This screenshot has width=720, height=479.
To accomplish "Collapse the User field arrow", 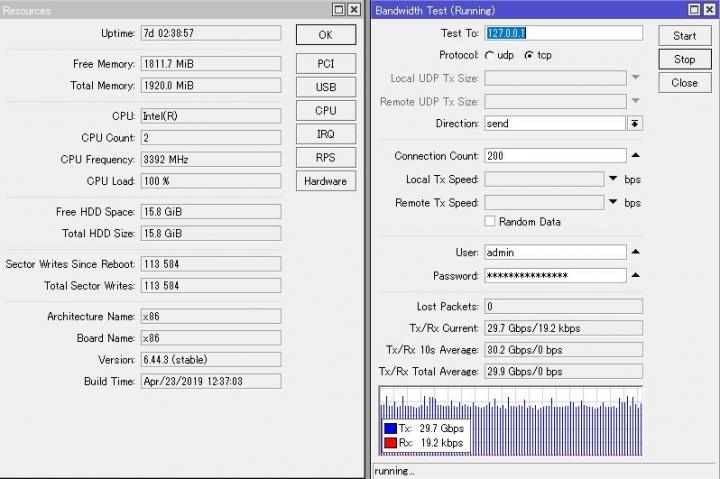I will pyautogui.click(x=636, y=252).
